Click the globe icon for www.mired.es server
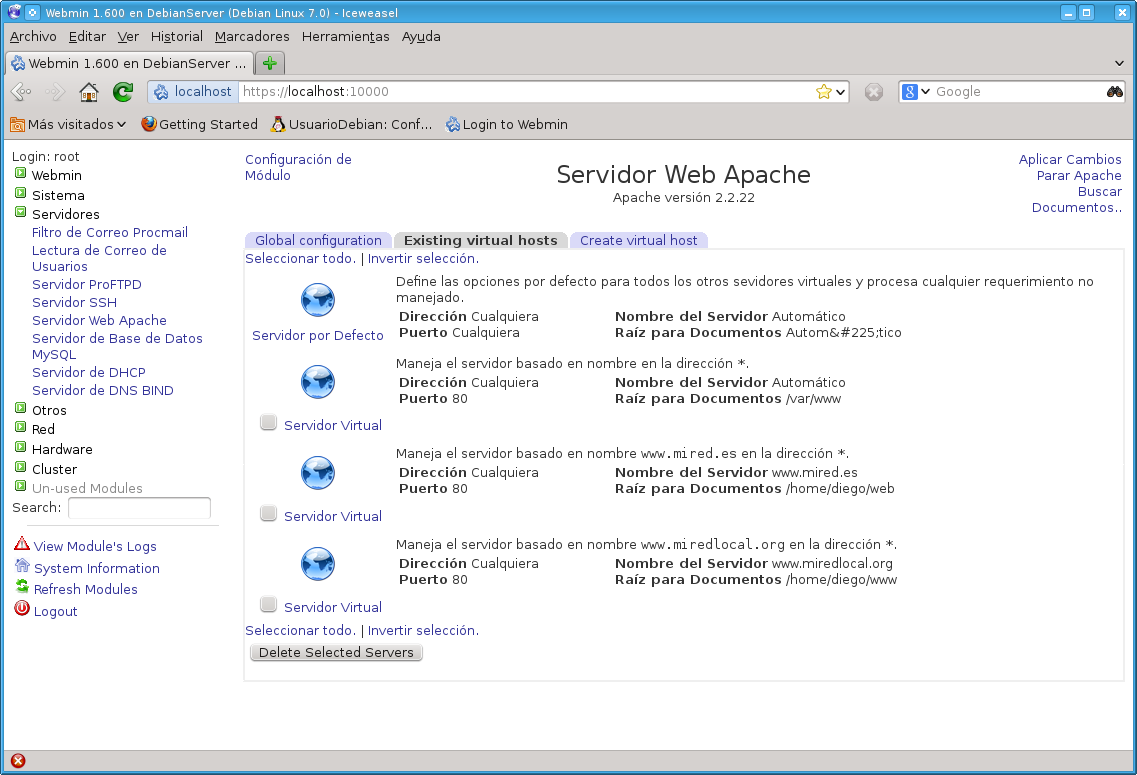This screenshot has height=775, width=1137. pos(317,472)
